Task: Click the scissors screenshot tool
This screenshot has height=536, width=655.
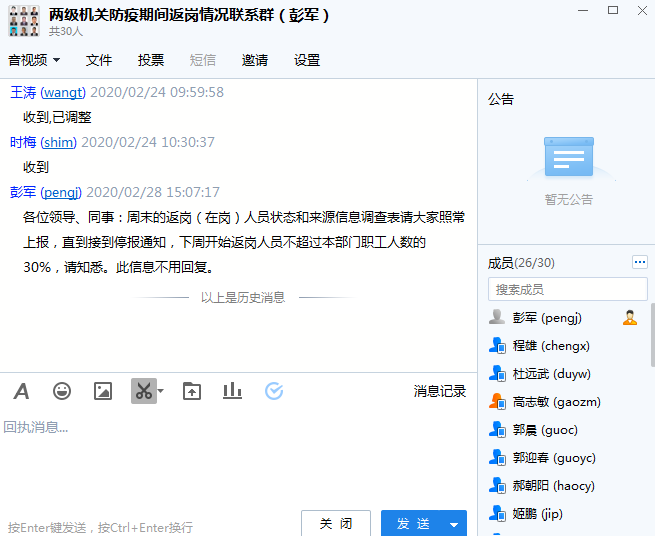Action: 142,391
